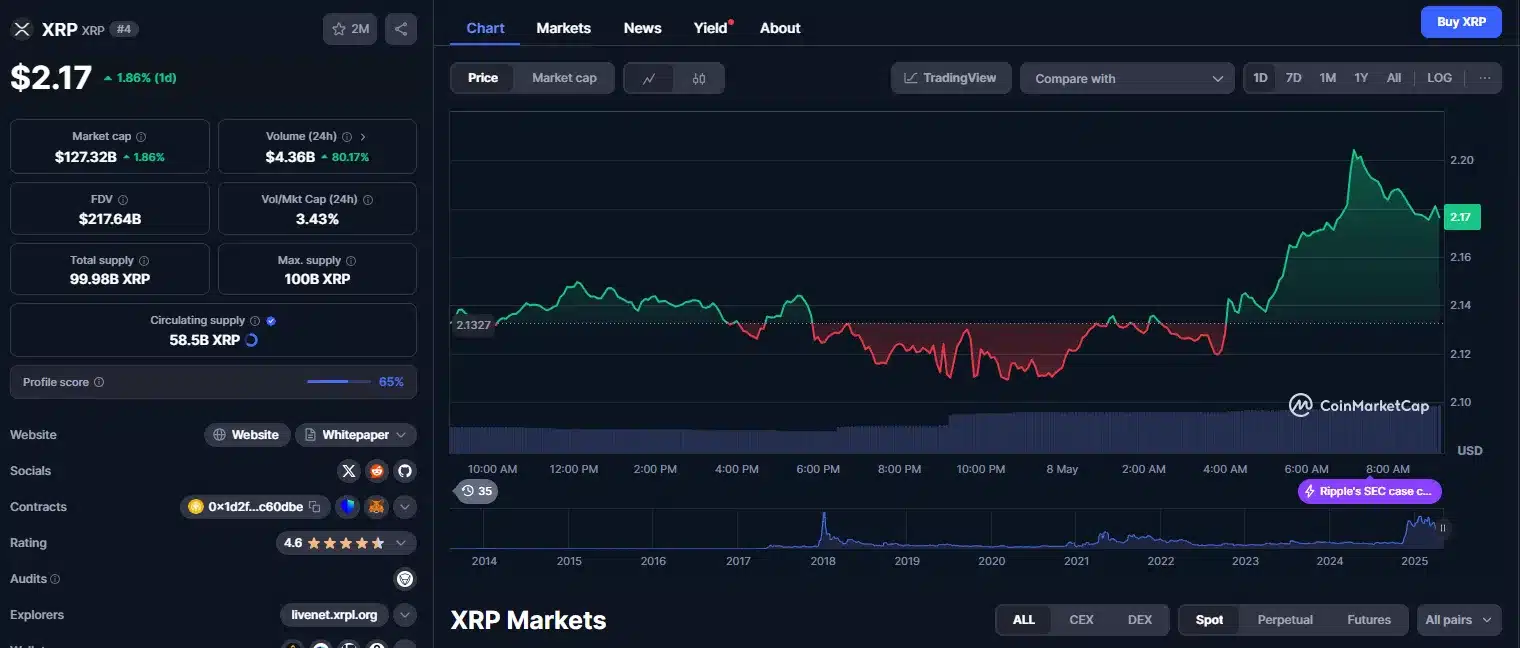Image resolution: width=1520 pixels, height=648 pixels.
Task: Select the ALL markets filter
Action: pos(1024,620)
